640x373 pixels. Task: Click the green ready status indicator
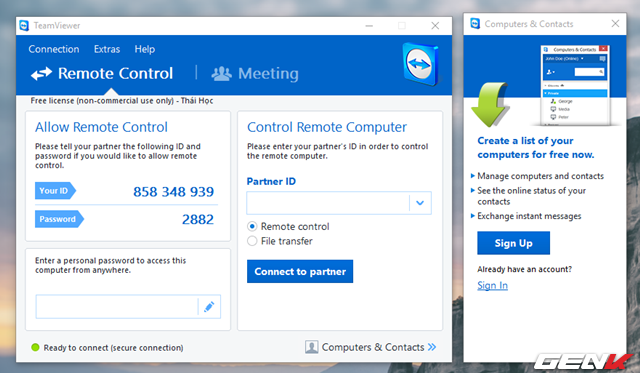[x=35, y=347]
